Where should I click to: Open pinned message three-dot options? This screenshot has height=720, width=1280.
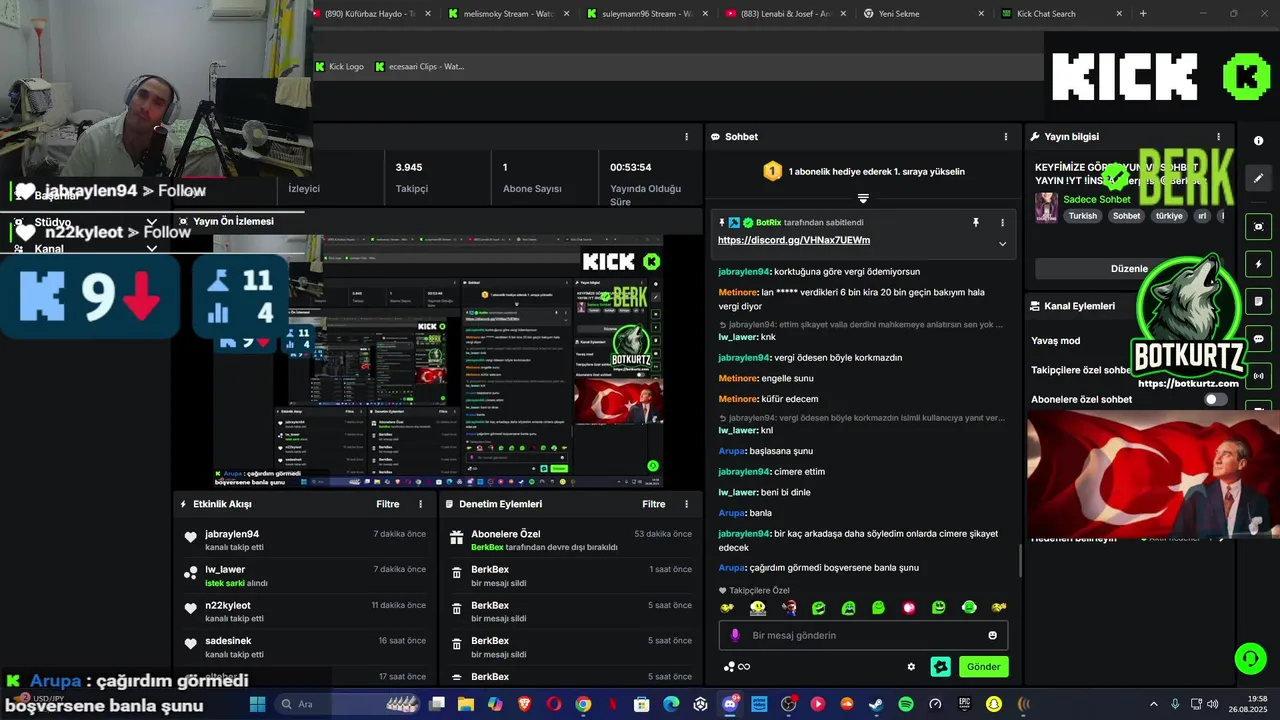point(1002,222)
